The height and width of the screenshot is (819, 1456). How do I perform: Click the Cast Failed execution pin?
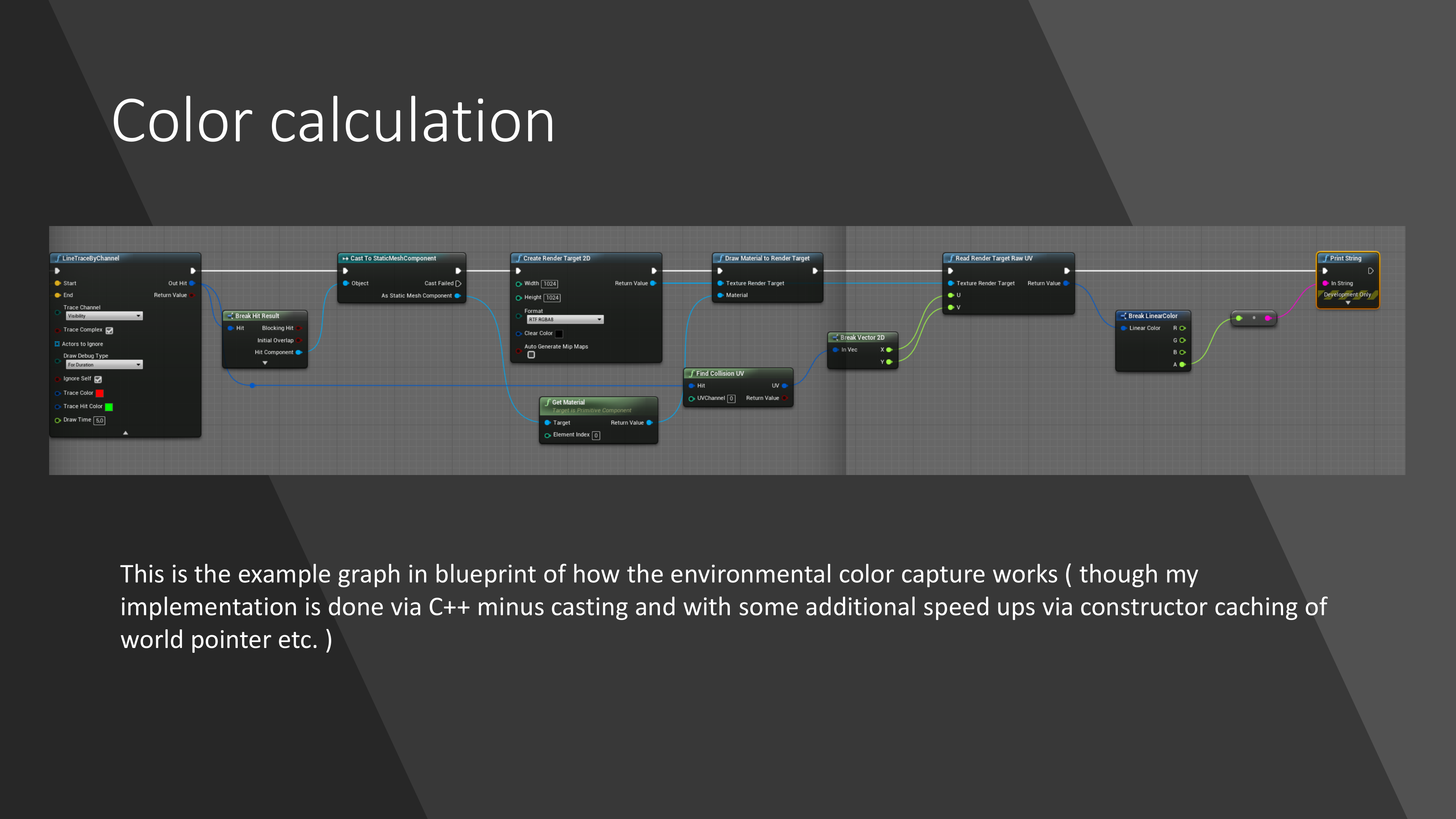(458, 283)
